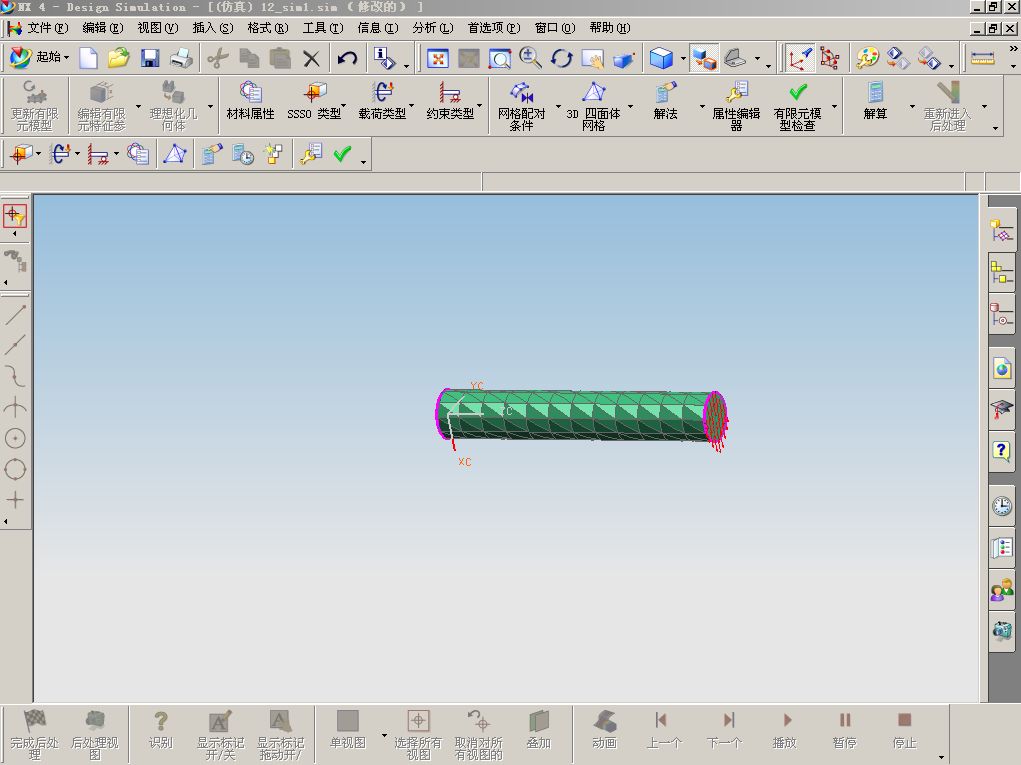Click the shaded cube display icon
This screenshot has width=1021, height=765.
[x=661, y=59]
